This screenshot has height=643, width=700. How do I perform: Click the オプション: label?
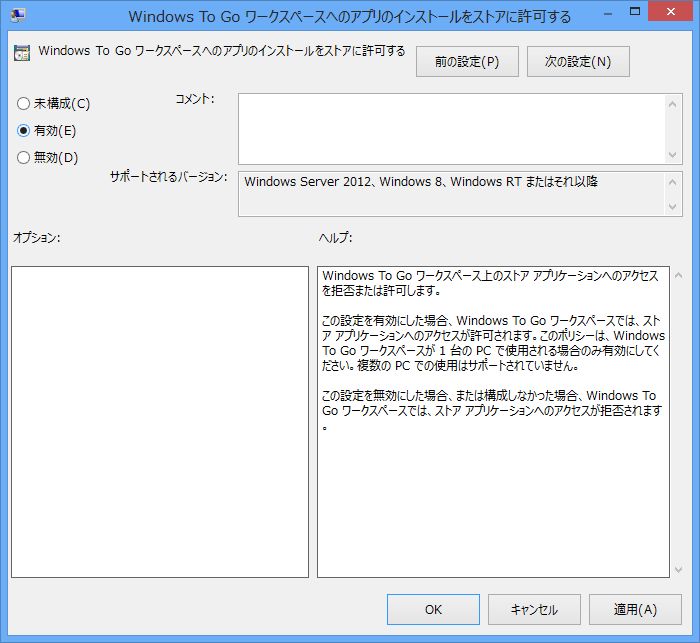pyautogui.click(x=37, y=237)
